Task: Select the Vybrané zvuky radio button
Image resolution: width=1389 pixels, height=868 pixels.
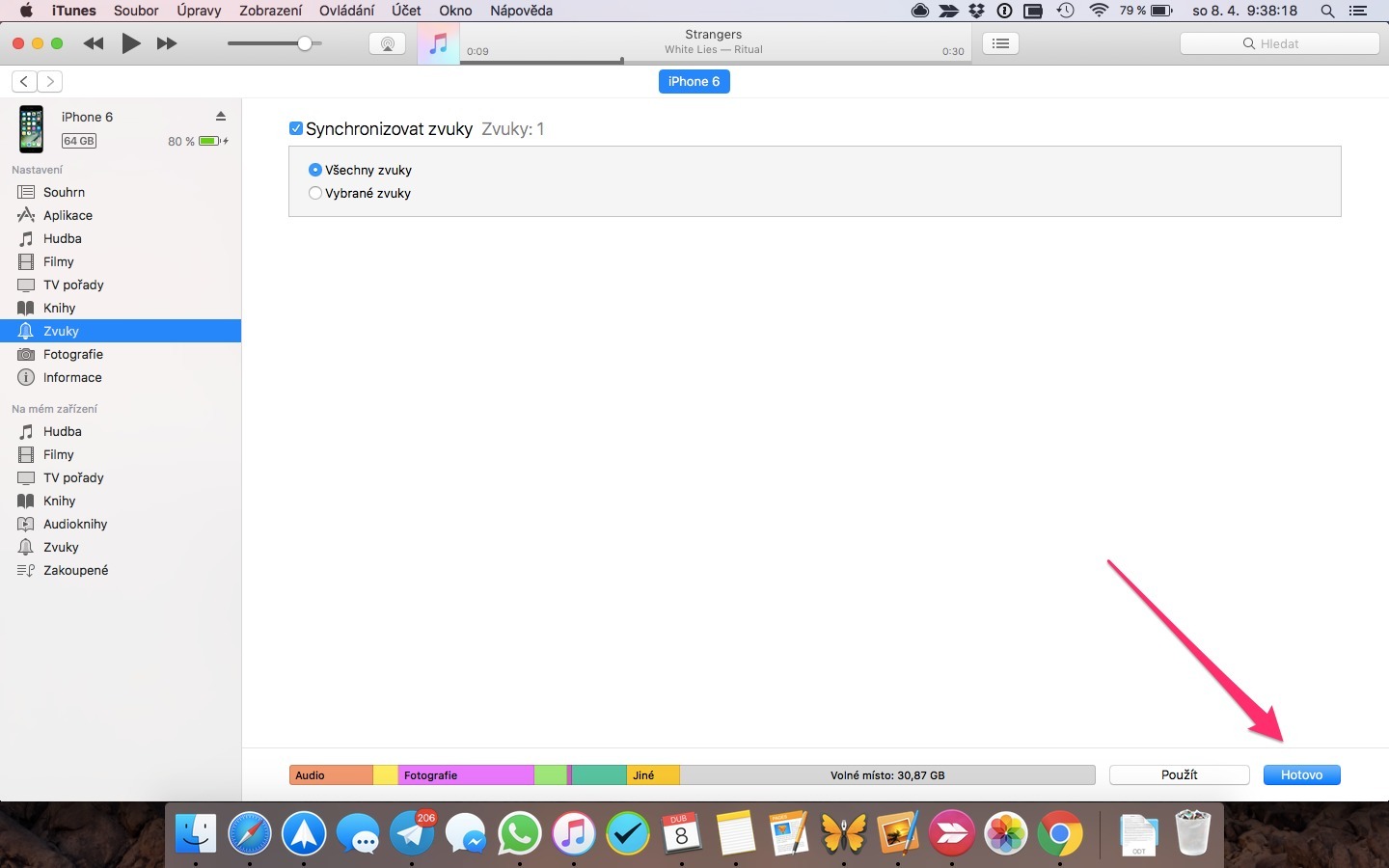Action: [x=314, y=193]
